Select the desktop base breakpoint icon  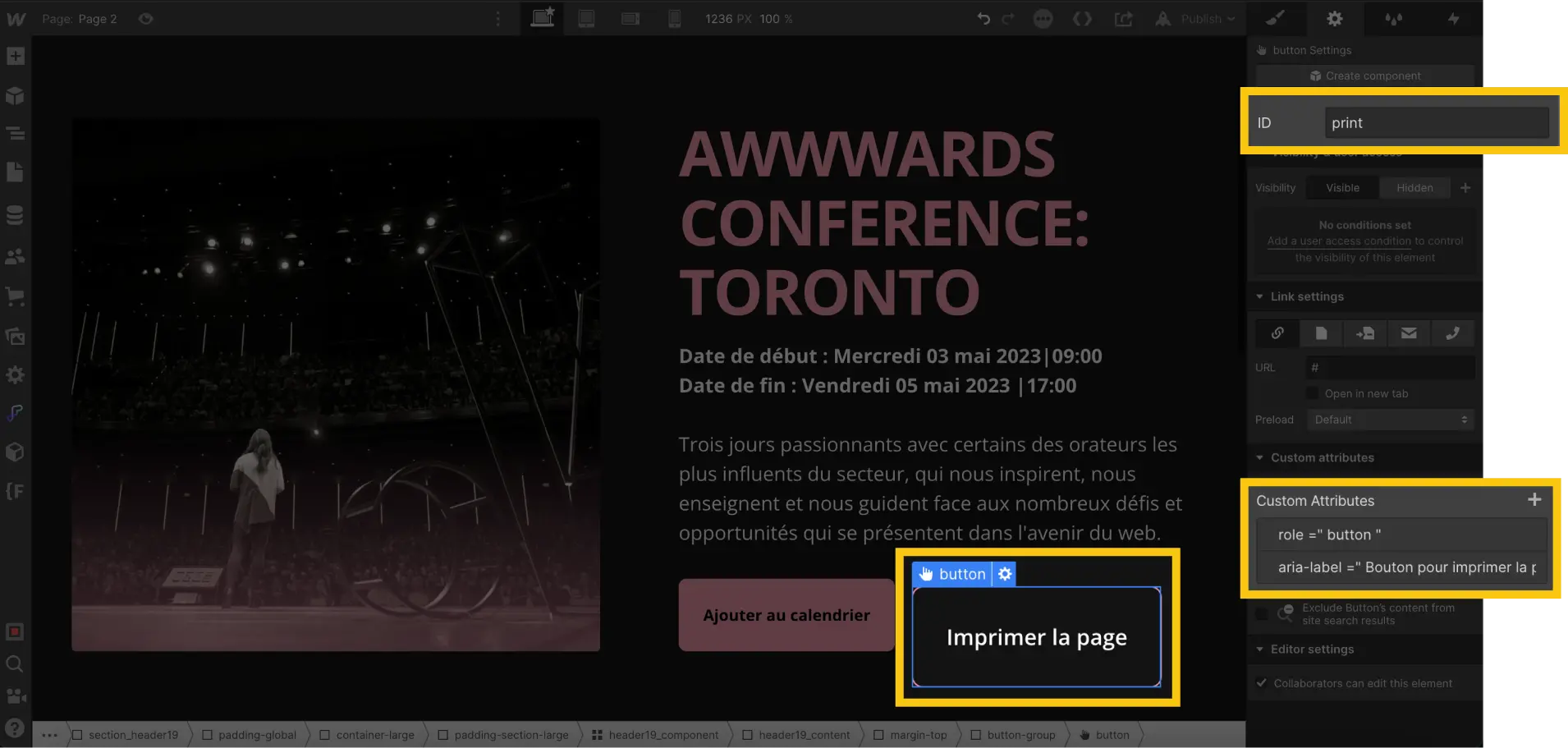tap(543, 18)
